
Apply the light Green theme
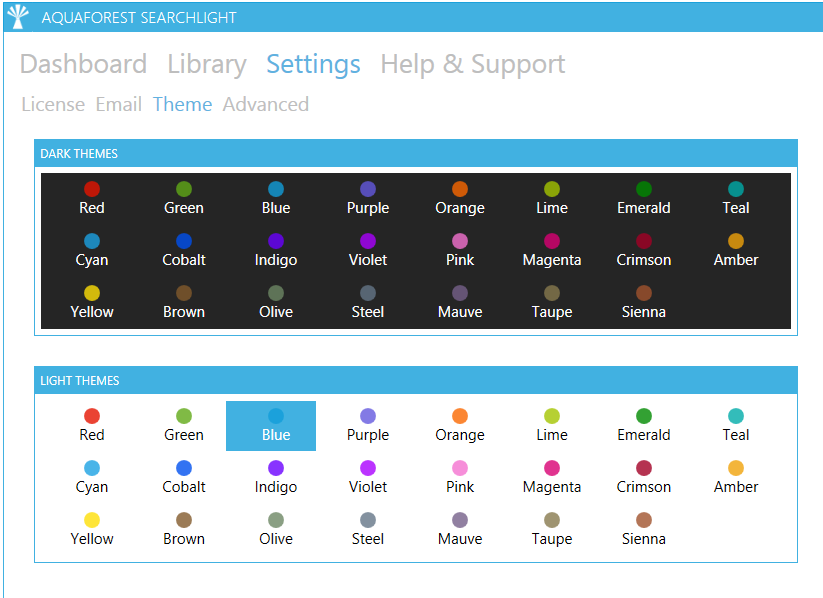[183, 424]
